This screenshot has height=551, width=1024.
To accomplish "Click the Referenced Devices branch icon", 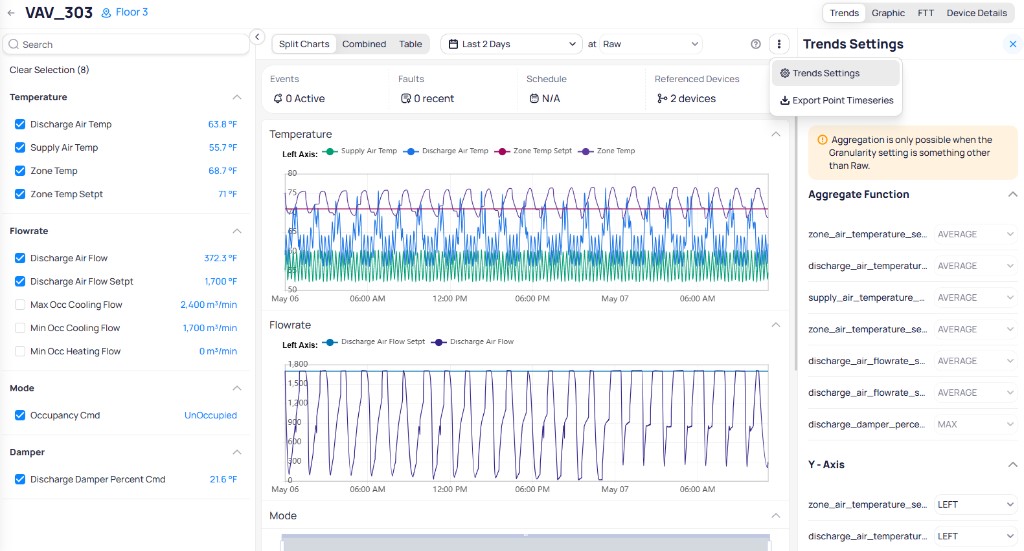I will point(662,99).
